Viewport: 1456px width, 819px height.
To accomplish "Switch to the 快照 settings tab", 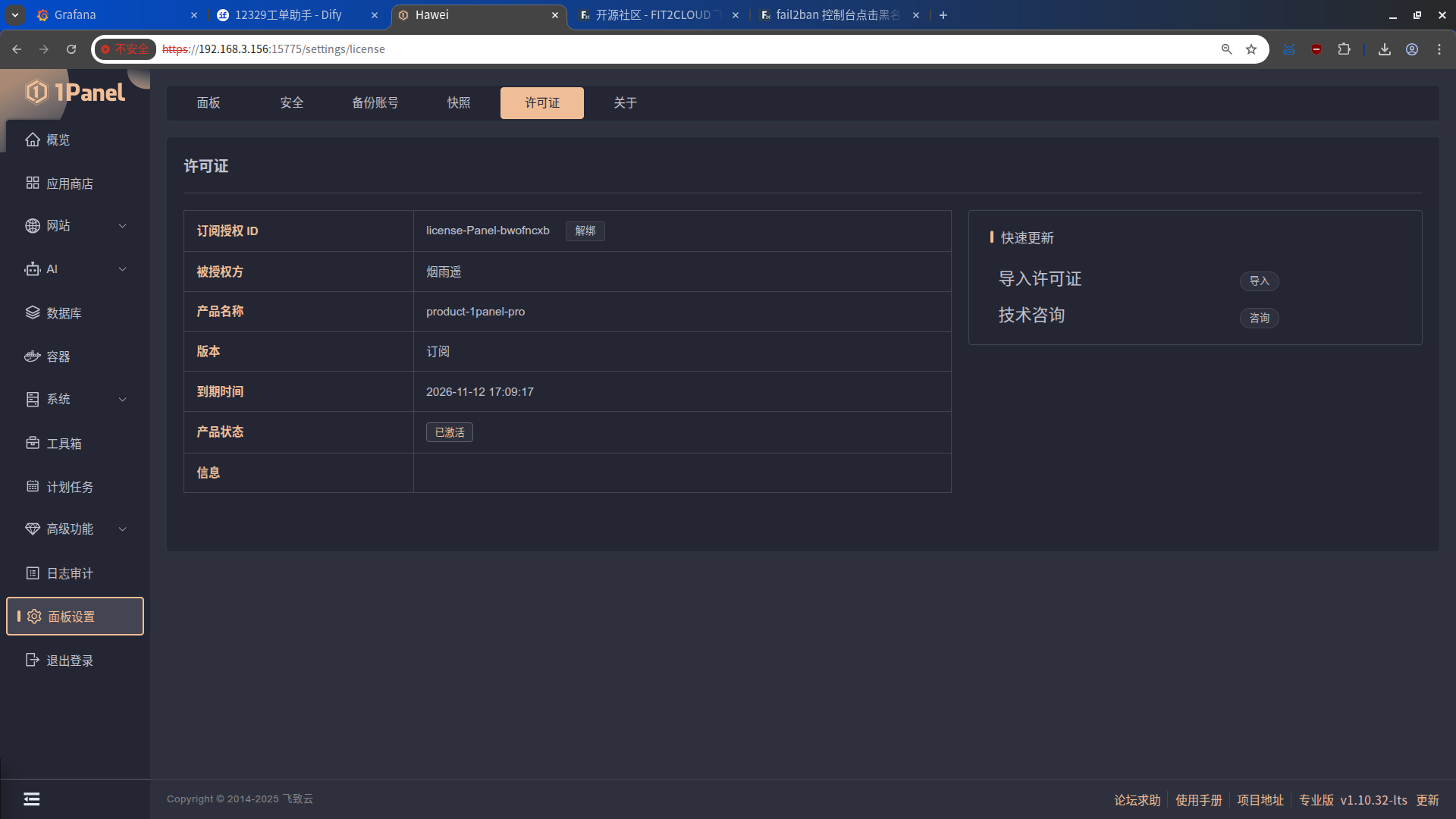I will point(458,103).
